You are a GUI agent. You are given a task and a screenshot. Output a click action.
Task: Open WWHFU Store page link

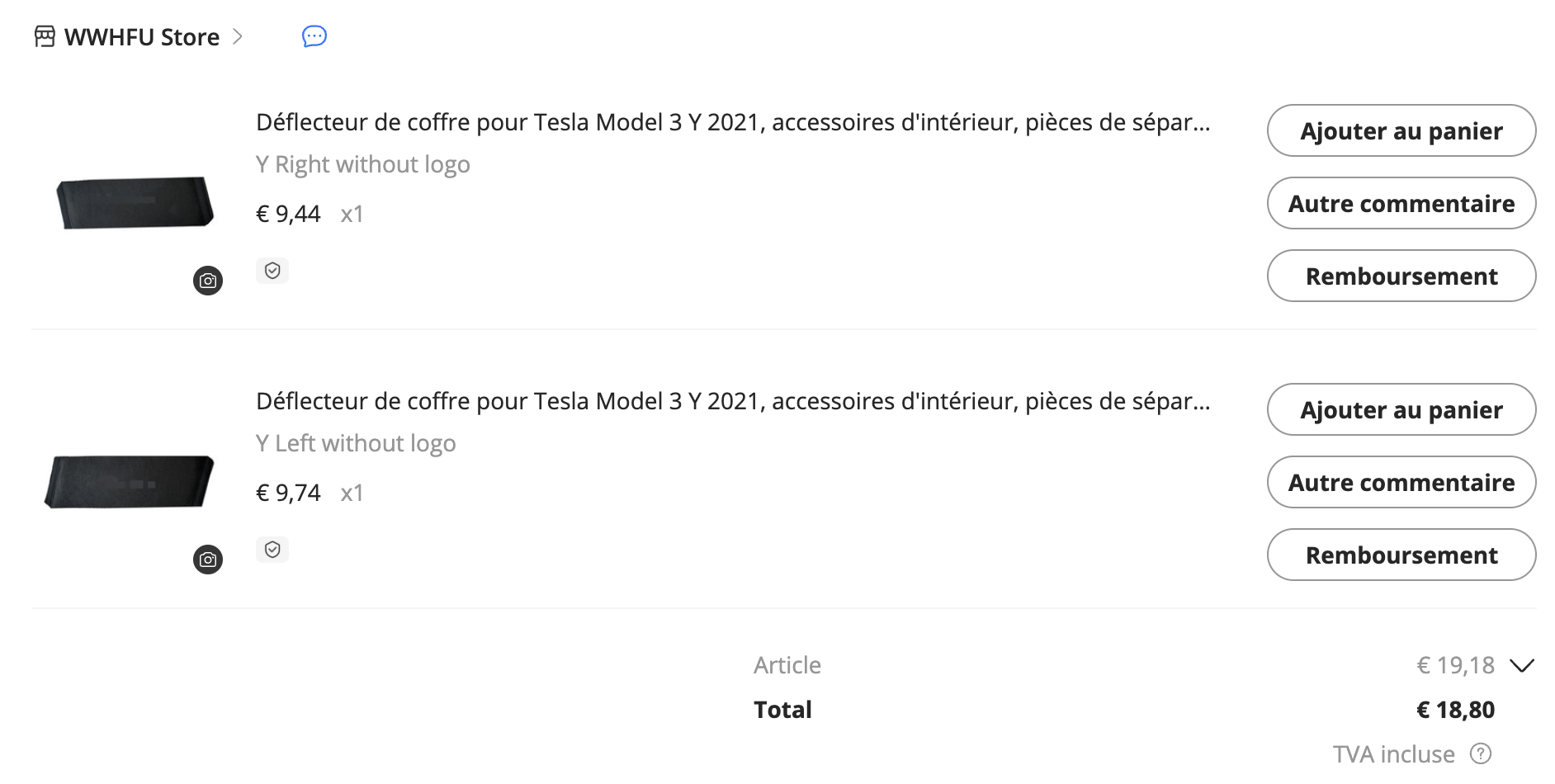click(x=141, y=37)
